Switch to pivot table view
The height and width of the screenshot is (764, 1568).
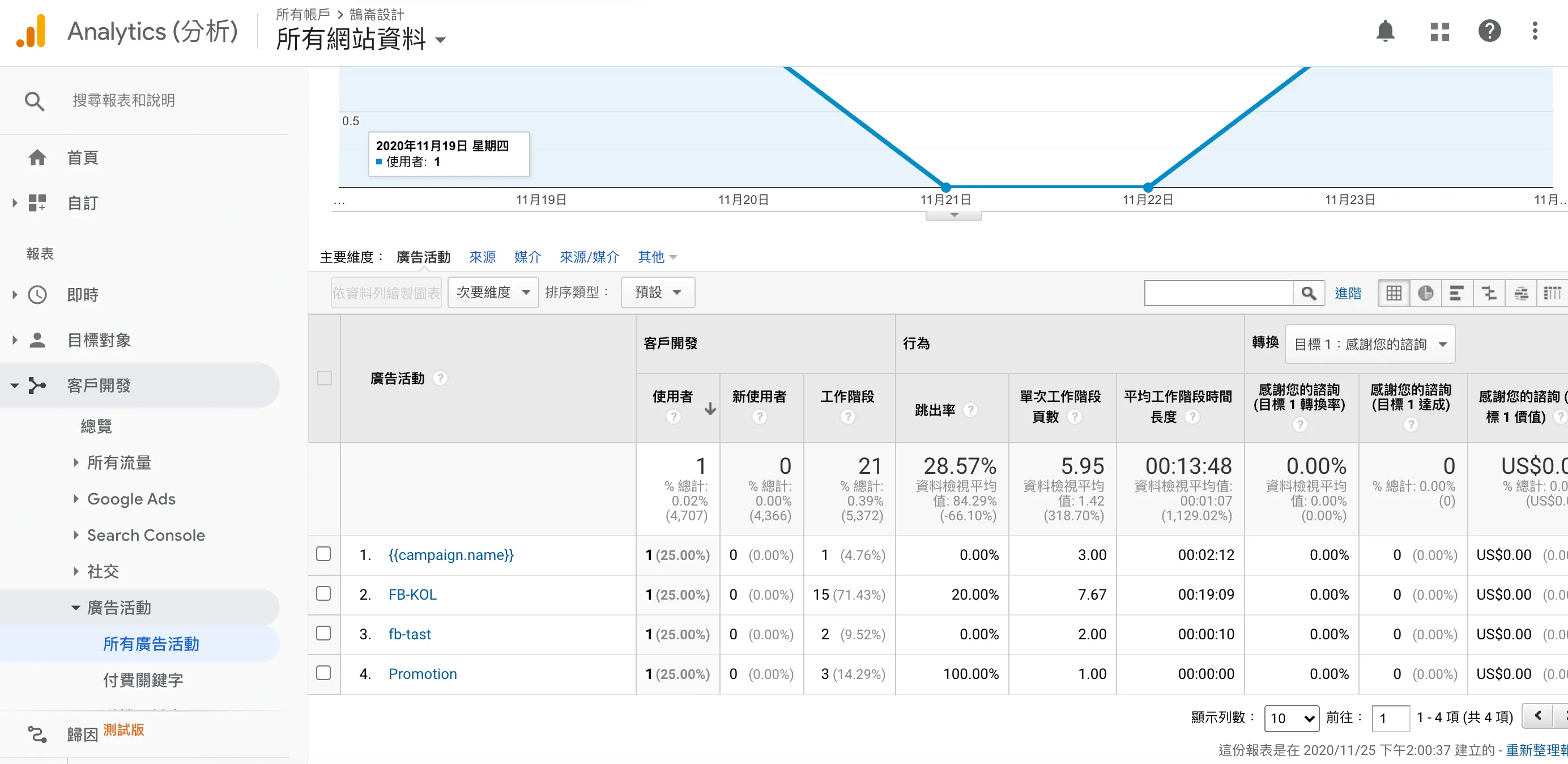1552,293
